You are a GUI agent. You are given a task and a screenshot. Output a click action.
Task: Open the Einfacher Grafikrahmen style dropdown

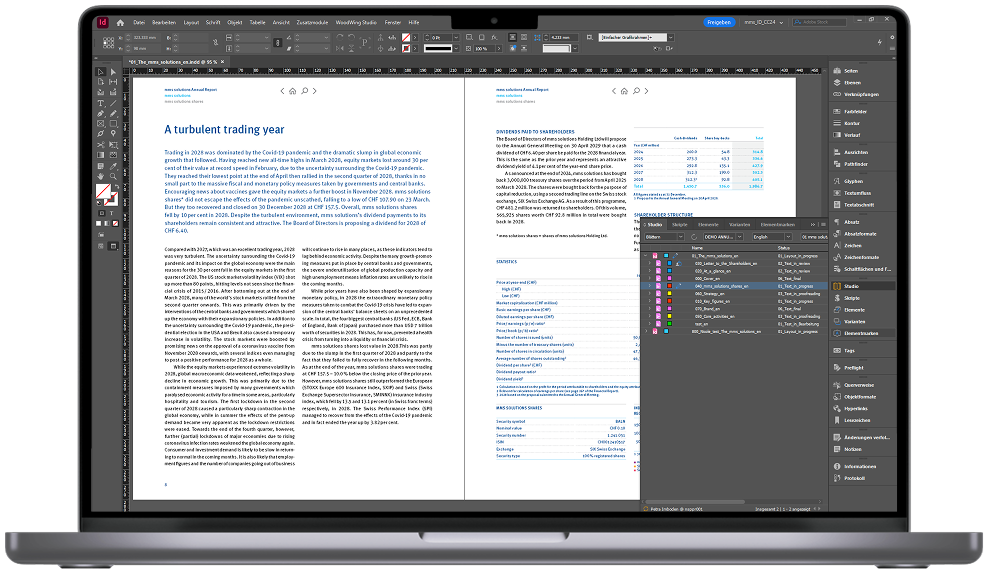(670, 38)
